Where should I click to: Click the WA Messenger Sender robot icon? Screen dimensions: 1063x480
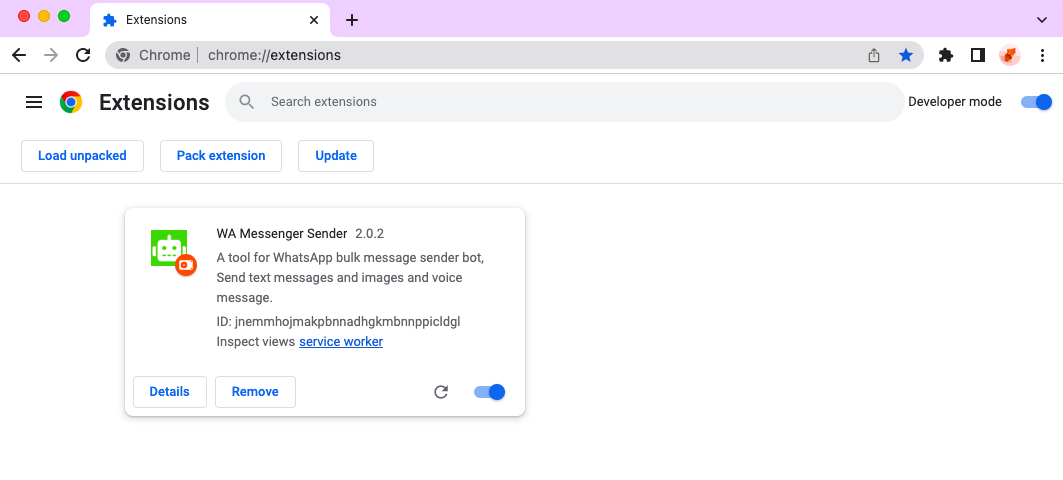point(169,249)
